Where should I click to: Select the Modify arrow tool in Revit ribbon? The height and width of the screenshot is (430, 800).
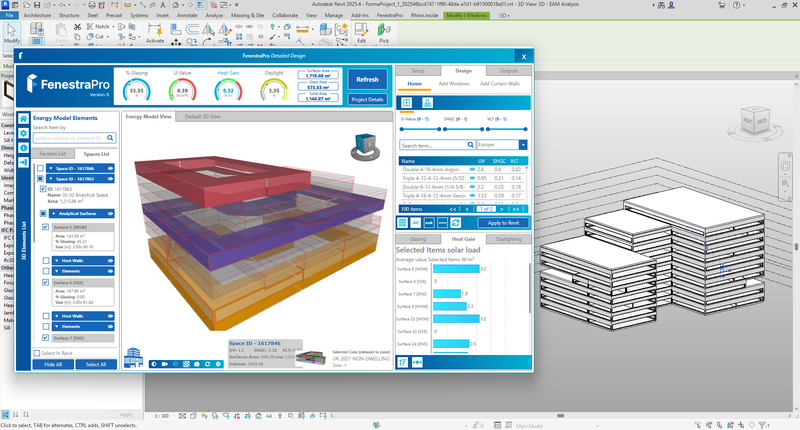pos(12,34)
